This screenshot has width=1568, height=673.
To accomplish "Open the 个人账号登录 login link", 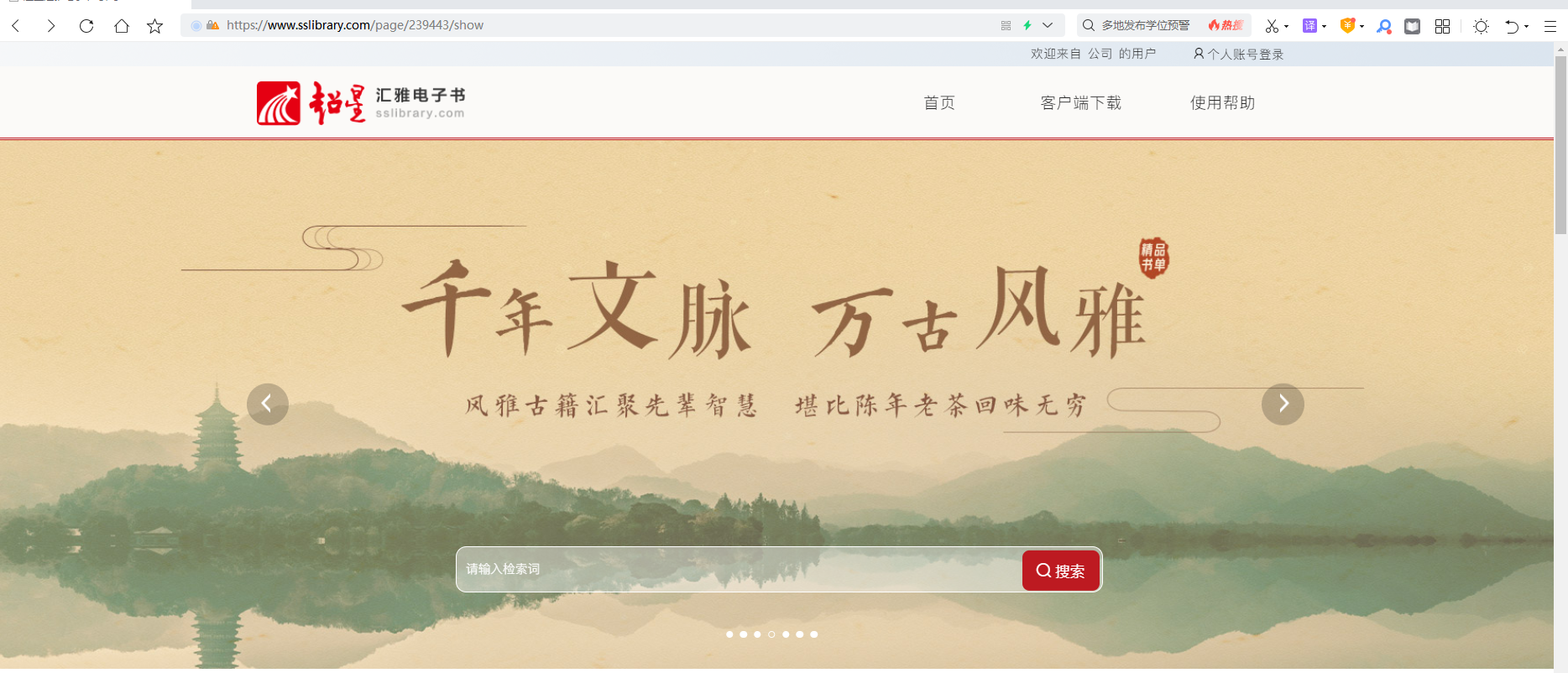I will 1239,55.
